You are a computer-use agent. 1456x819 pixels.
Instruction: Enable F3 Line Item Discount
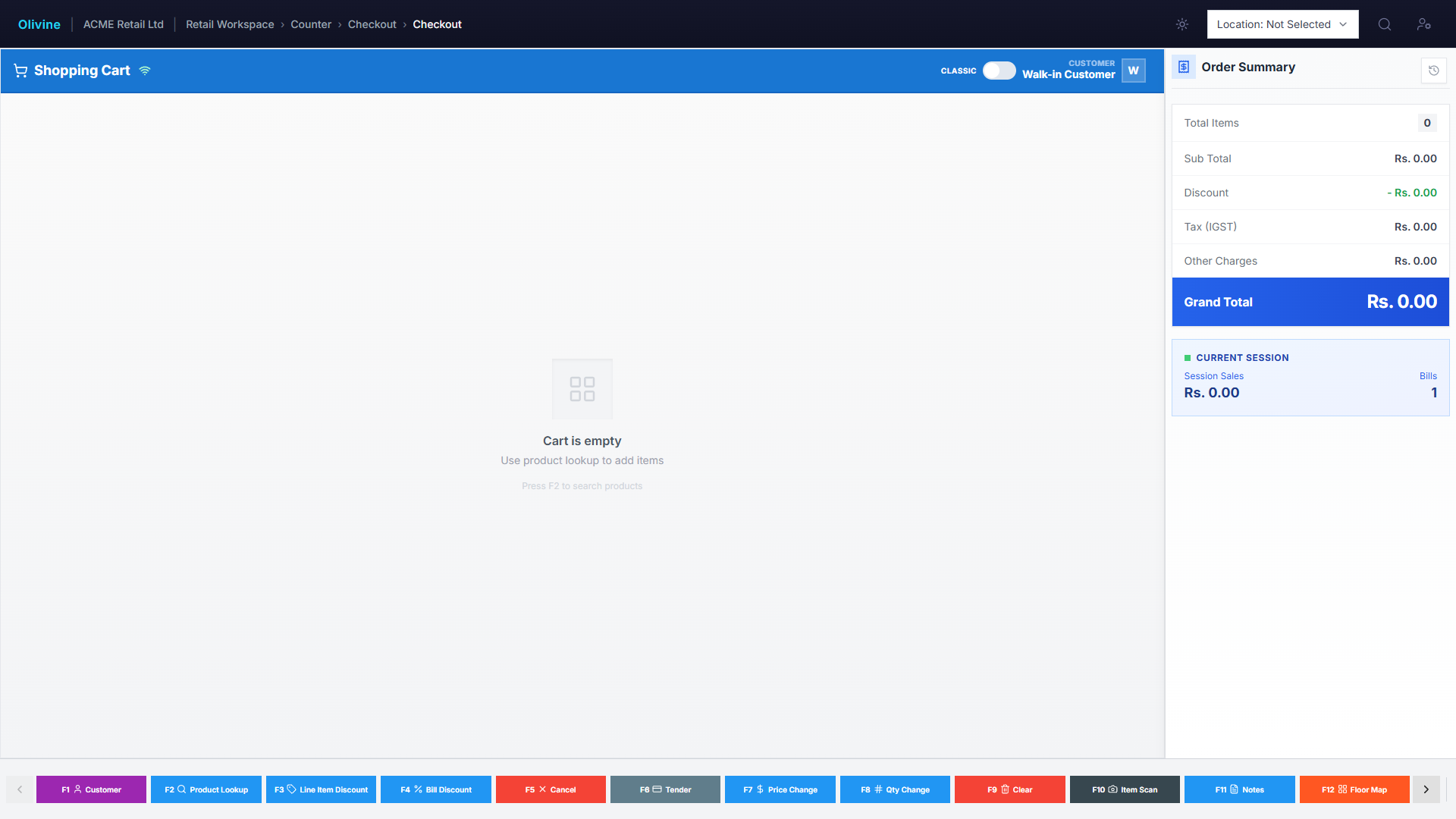point(321,789)
